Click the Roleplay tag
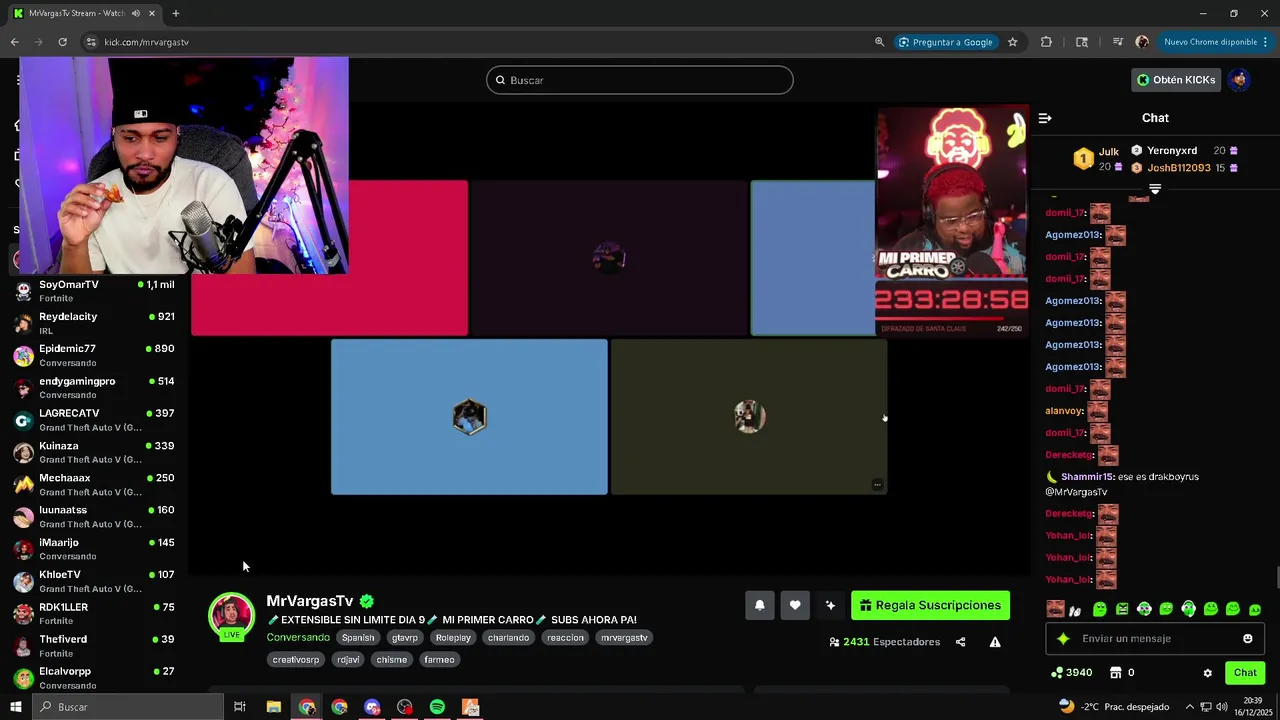 (453, 638)
